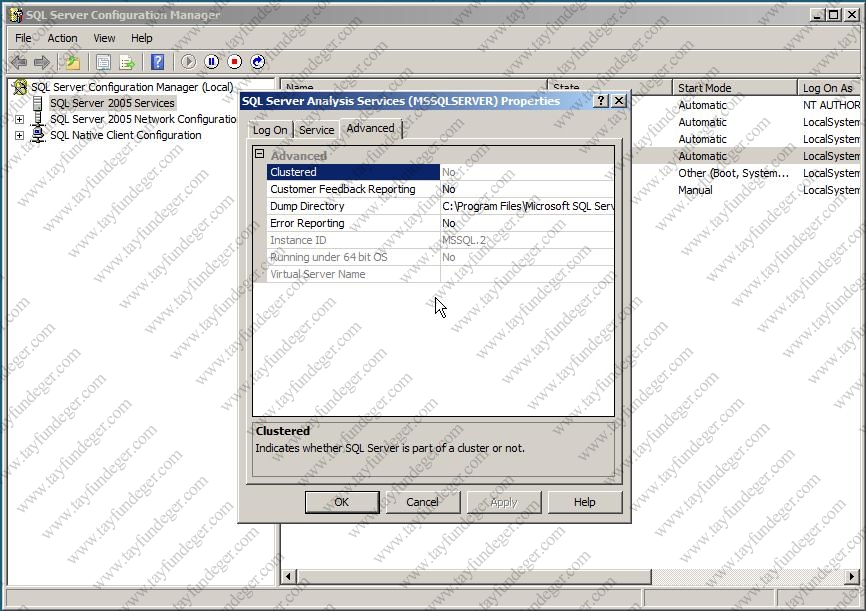Click the Network Configuration node icon
Screen dimensions: 866x611
point(38,119)
